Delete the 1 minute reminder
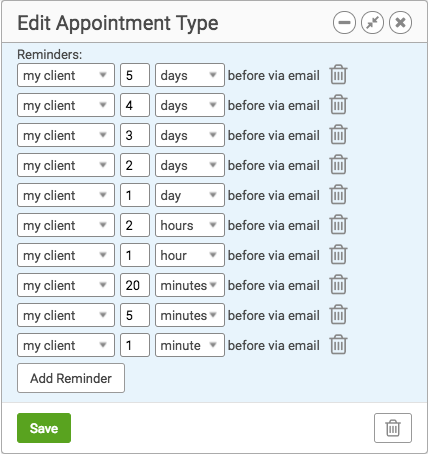The height and width of the screenshot is (454, 428). (x=338, y=345)
